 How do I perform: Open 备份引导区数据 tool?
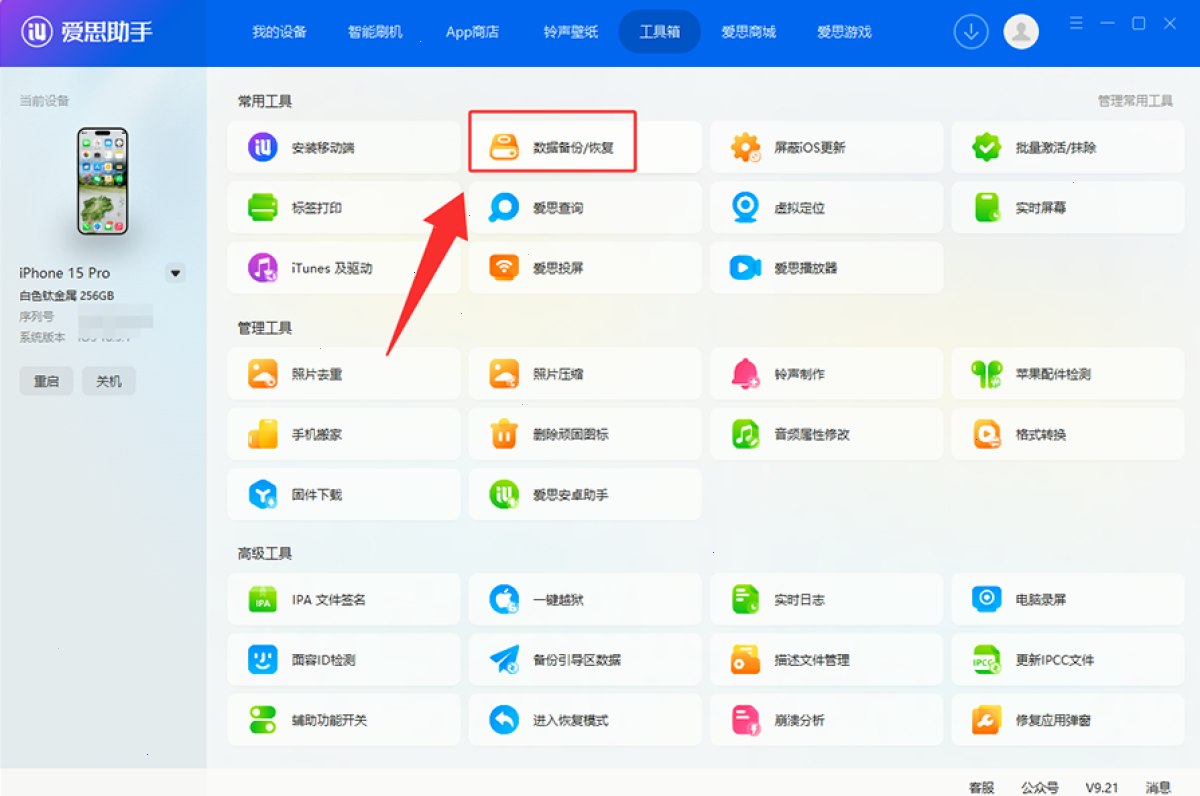[x=585, y=660]
